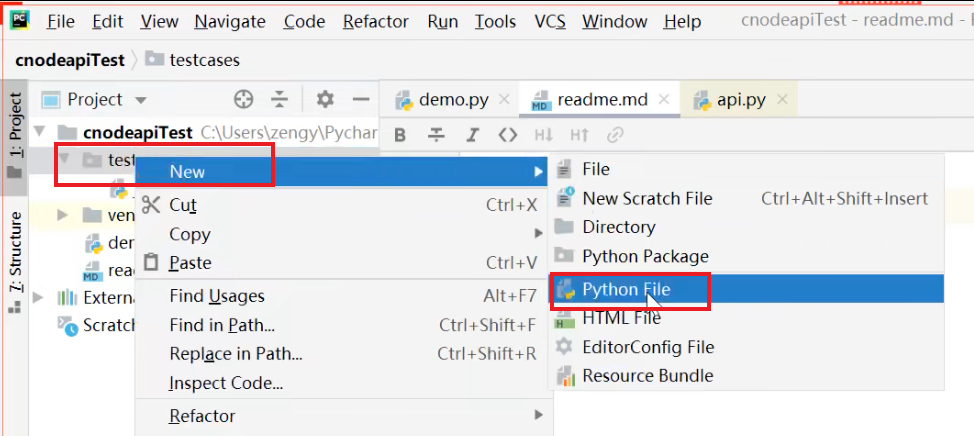The width and height of the screenshot is (974, 436).
Task: Expand the venv folder arrow
Action: (x=61, y=216)
